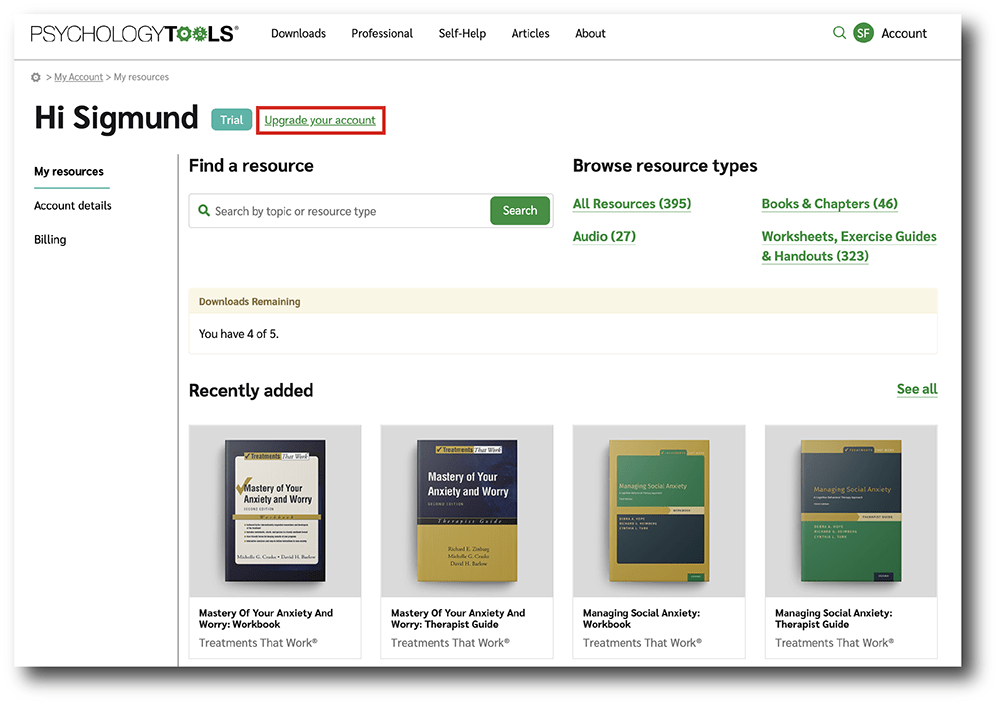Click the text 'You have 4 of 5.'

coord(239,334)
